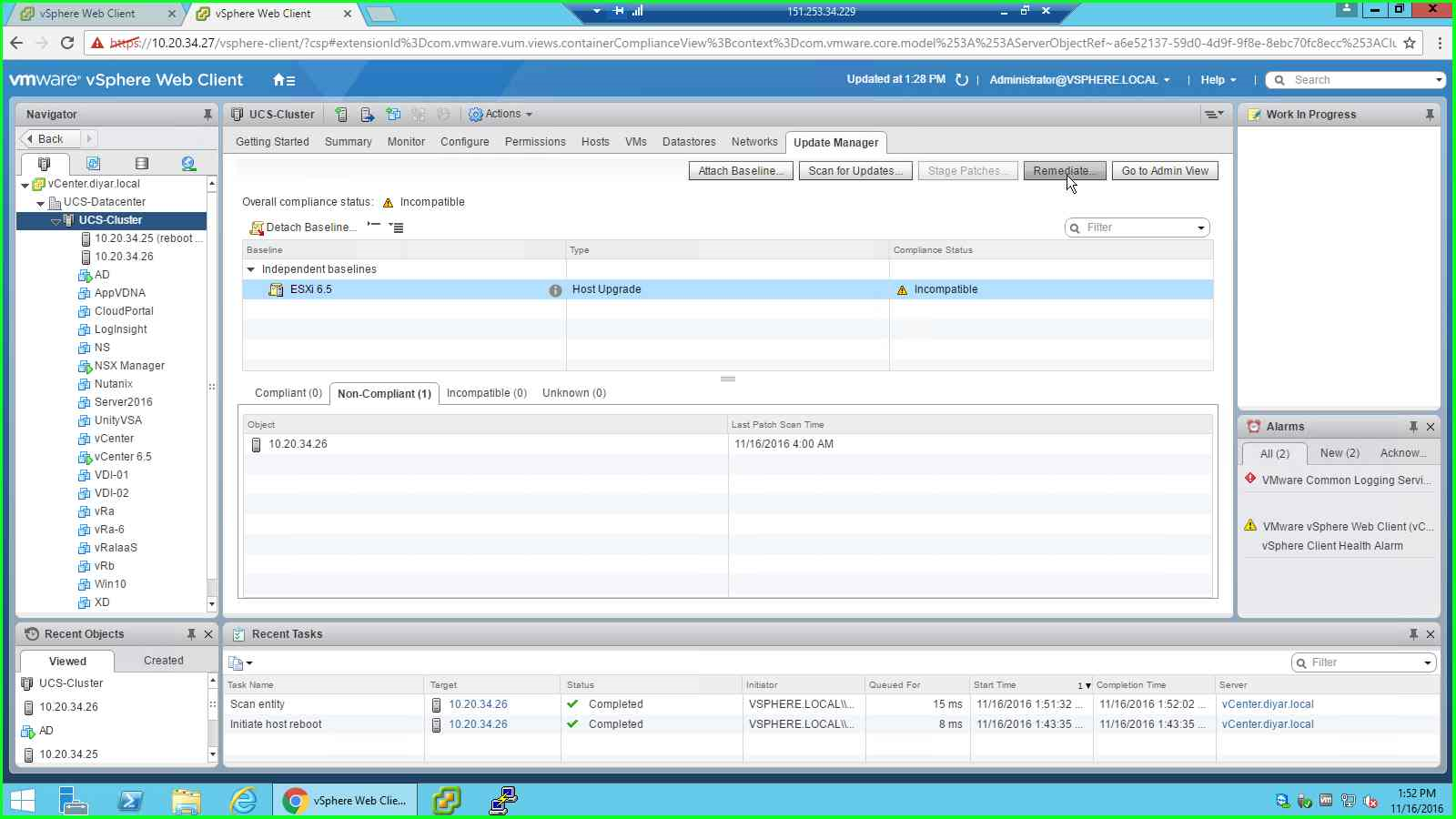Pin the Work In Progress panel
Screen dimensions: 1456x819
(1430, 115)
